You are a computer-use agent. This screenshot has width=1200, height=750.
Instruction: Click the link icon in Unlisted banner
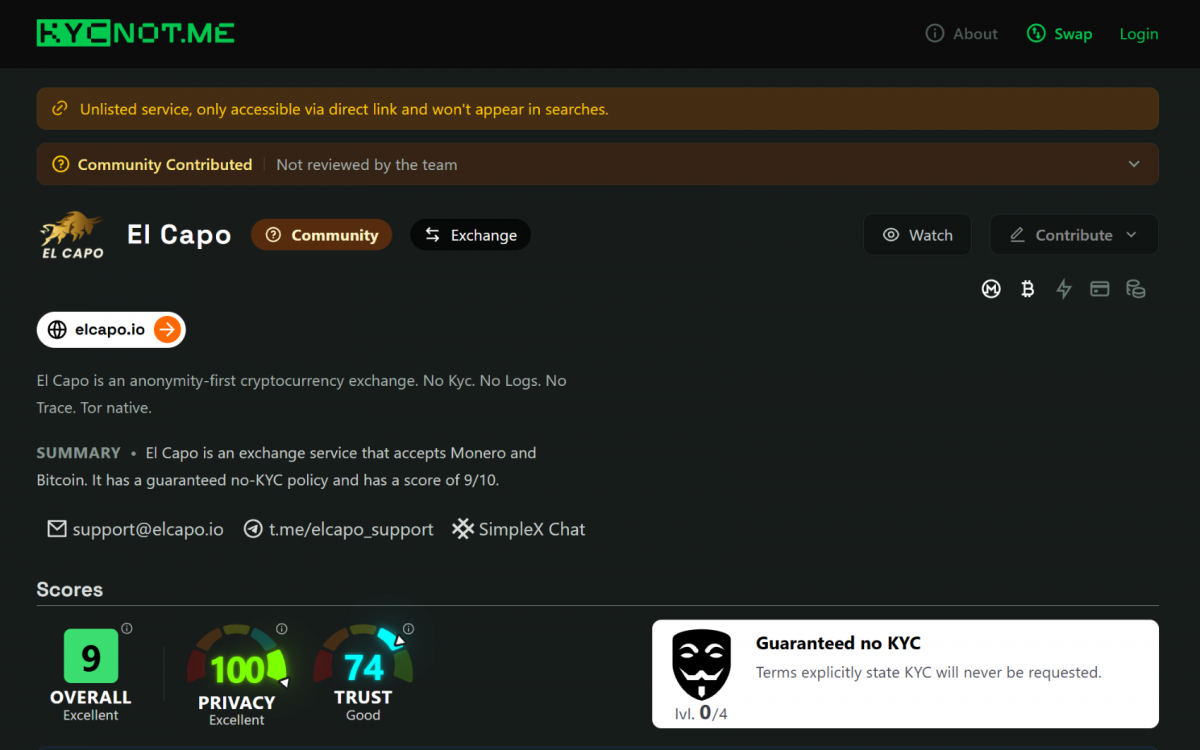pyautogui.click(x=60, y=108)
